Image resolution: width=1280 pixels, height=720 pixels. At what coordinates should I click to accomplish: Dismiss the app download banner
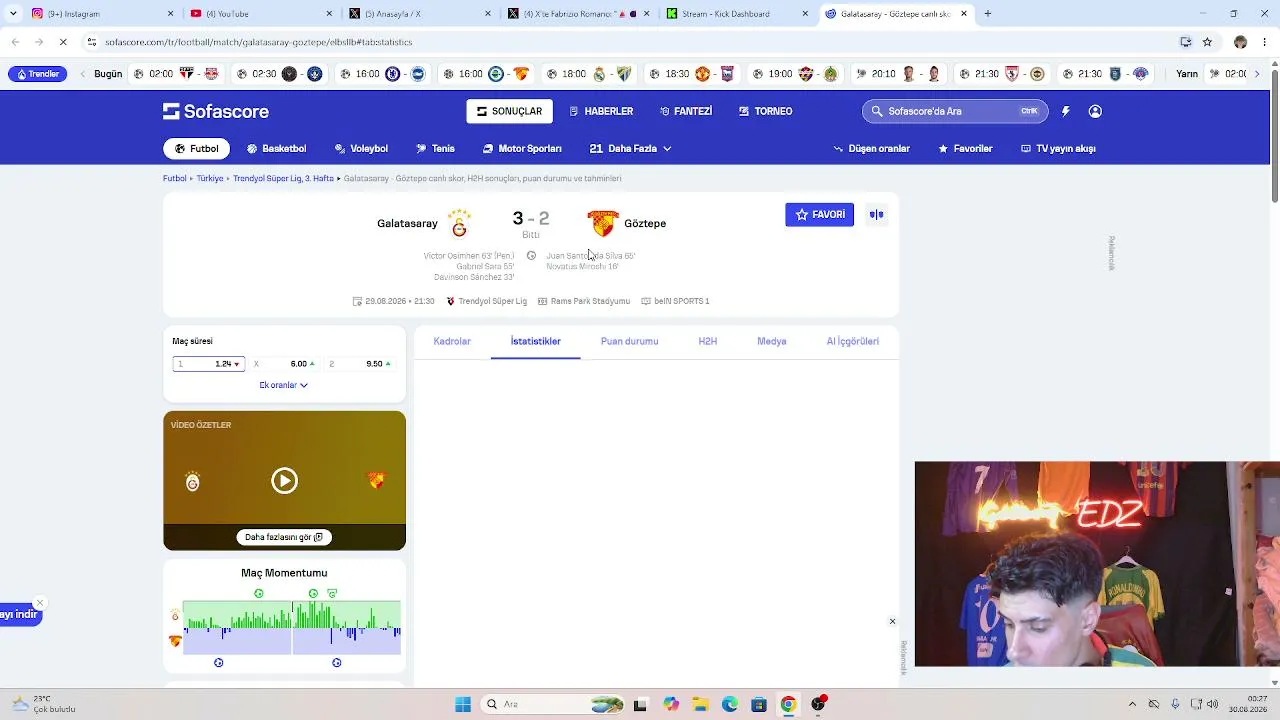(40, 603)
